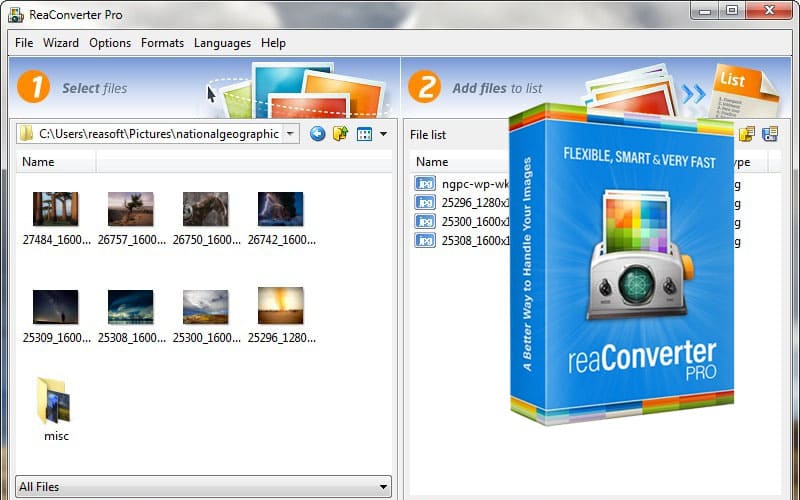The image size is (800, 500).
Task: Open the All Files filter dropdown
Action: [x=204, y=486]
